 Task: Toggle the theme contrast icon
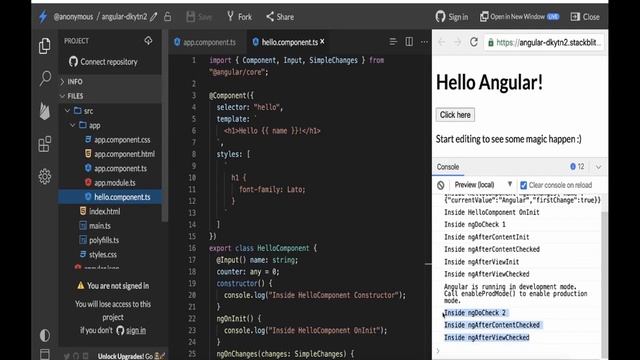pos(45,335)
